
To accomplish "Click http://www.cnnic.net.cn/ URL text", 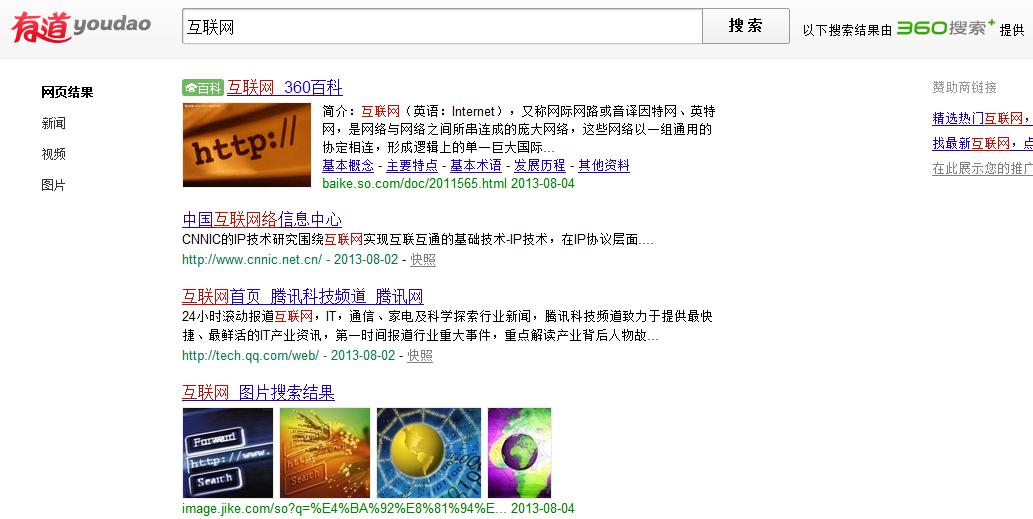I will pos(252,260).
